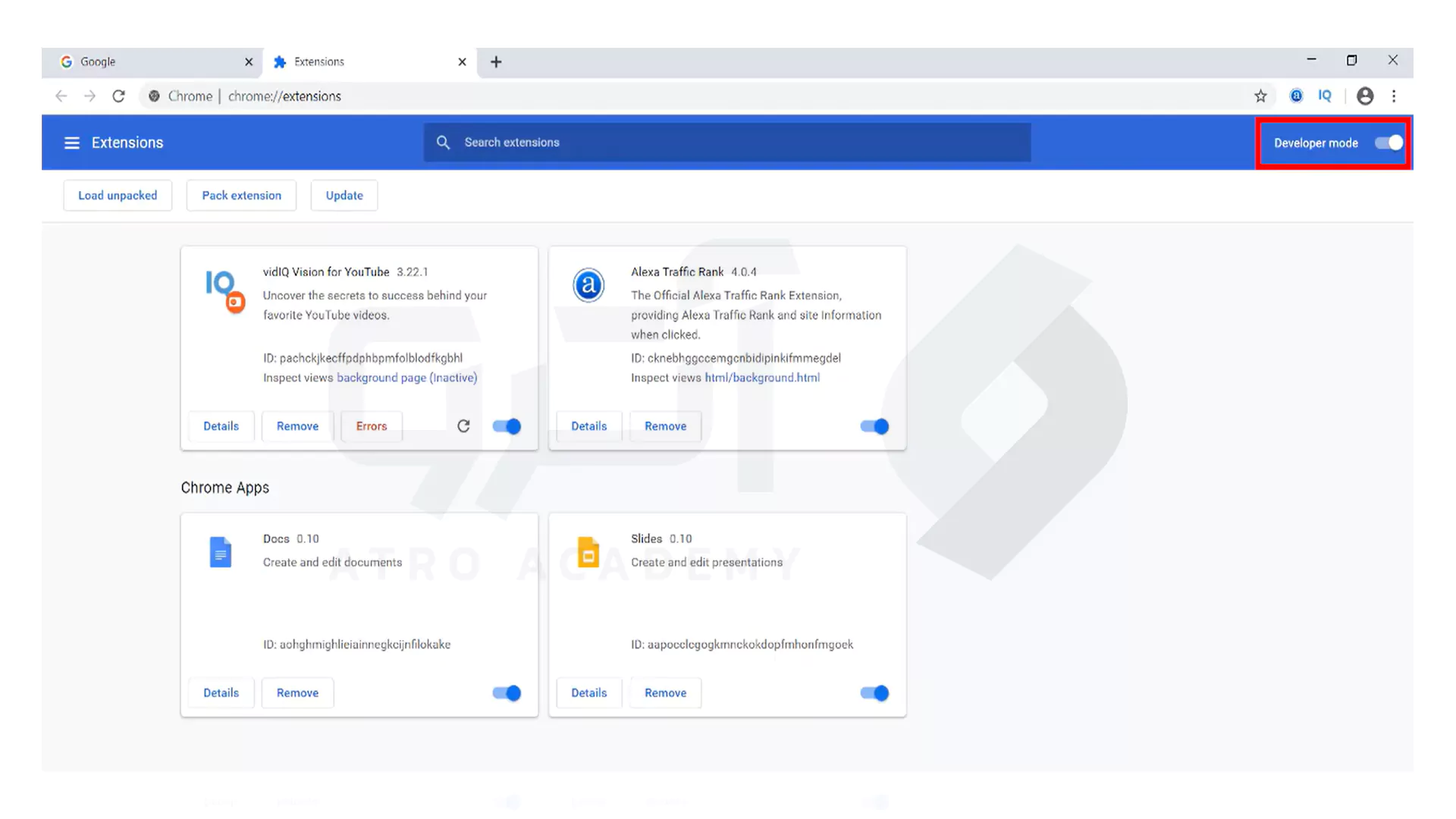
Task: Go back with the browser back arrow
Action: tap(61, 96)
